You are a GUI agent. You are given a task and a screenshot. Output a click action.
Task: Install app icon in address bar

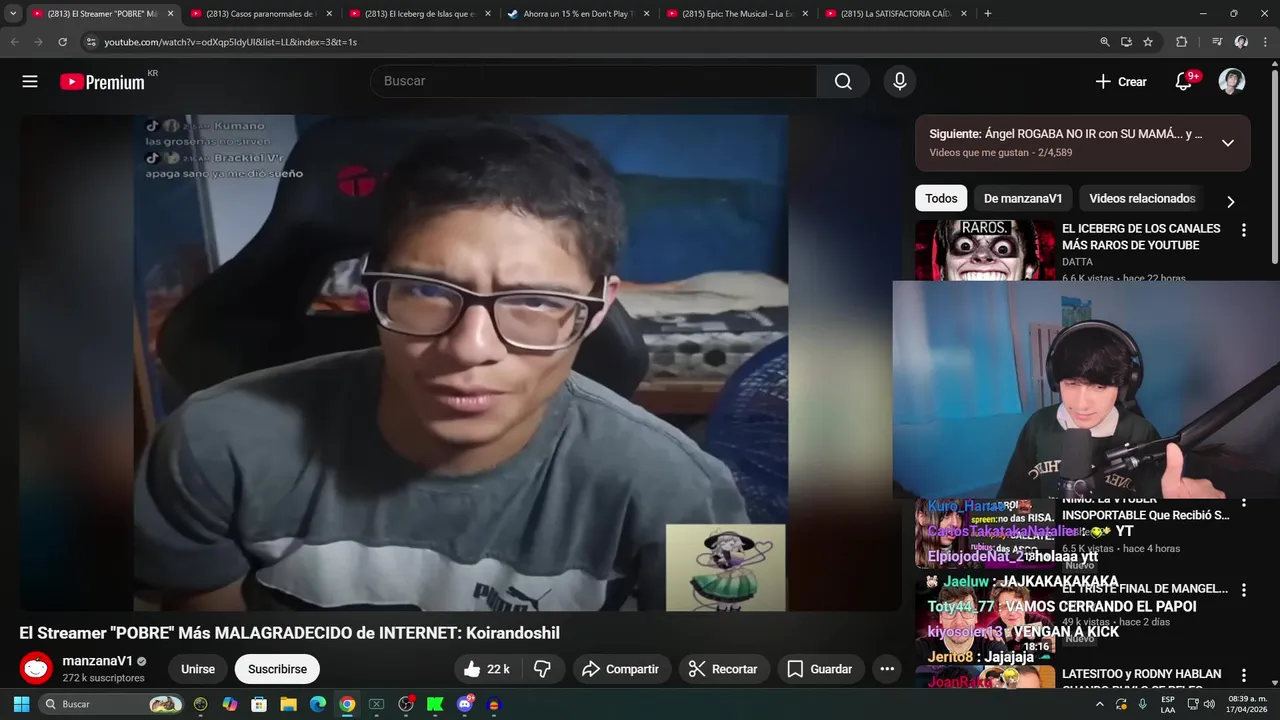click(1126, 42)
